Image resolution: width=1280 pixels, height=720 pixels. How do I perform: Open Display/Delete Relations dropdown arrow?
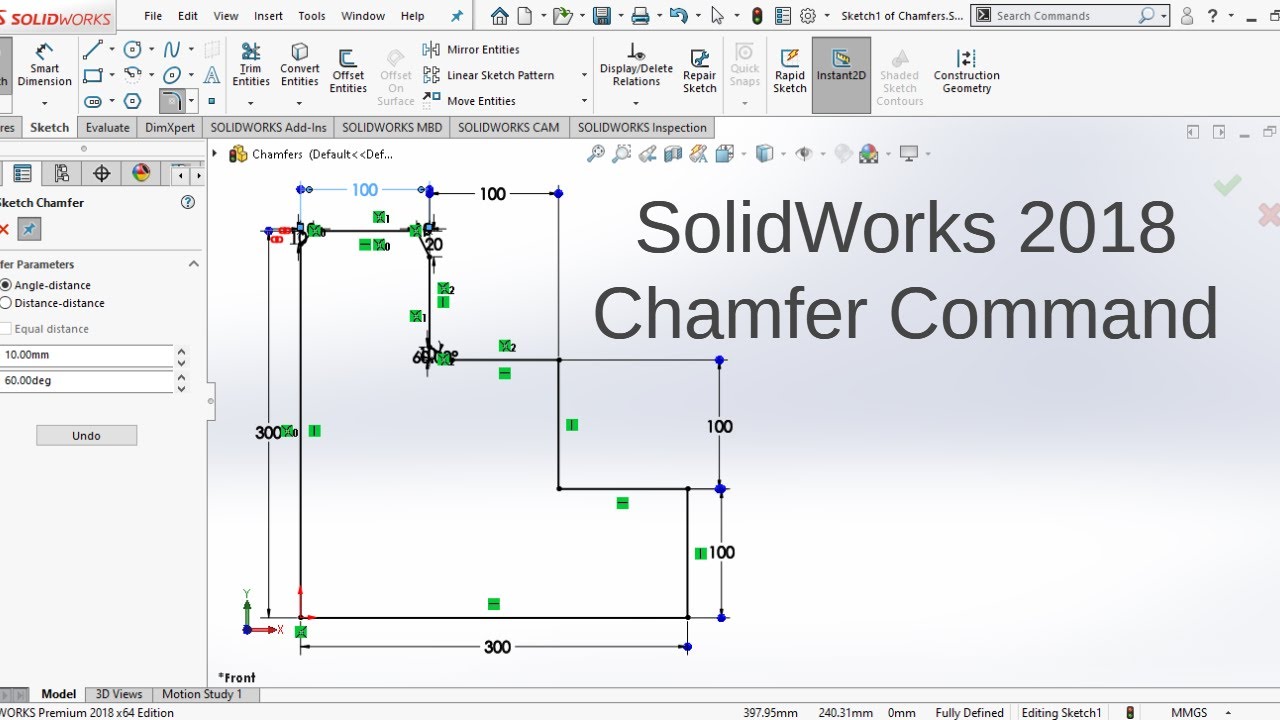pos(636,103)
